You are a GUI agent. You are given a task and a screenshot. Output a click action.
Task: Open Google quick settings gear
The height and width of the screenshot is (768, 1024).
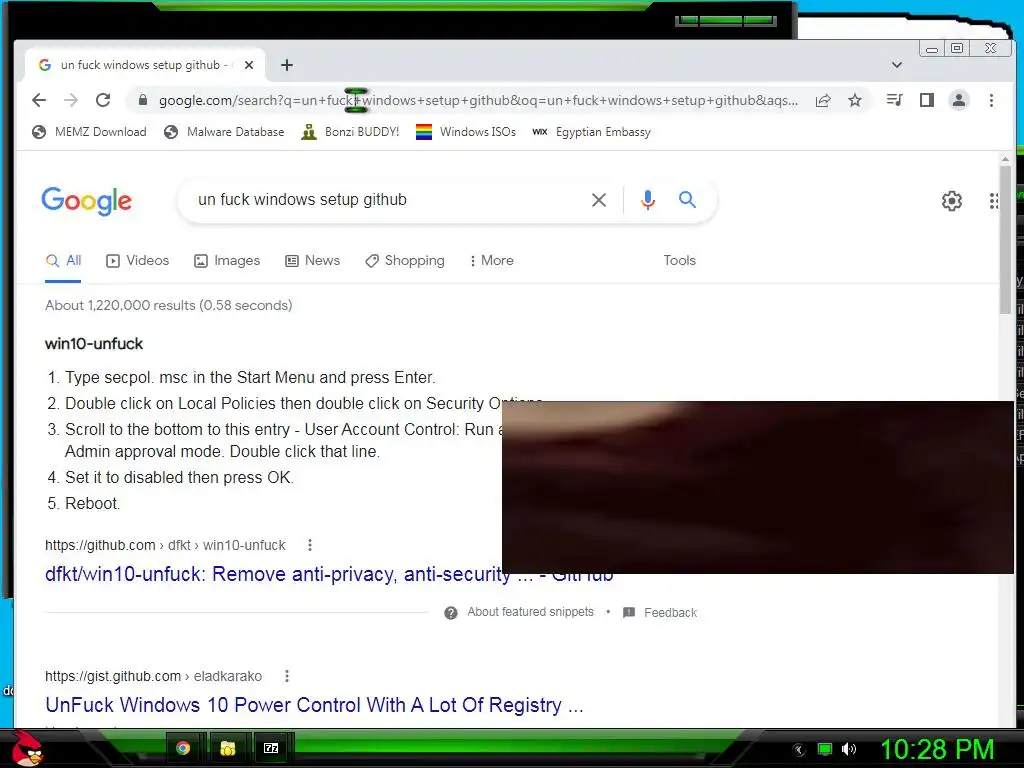click(952, 200)
